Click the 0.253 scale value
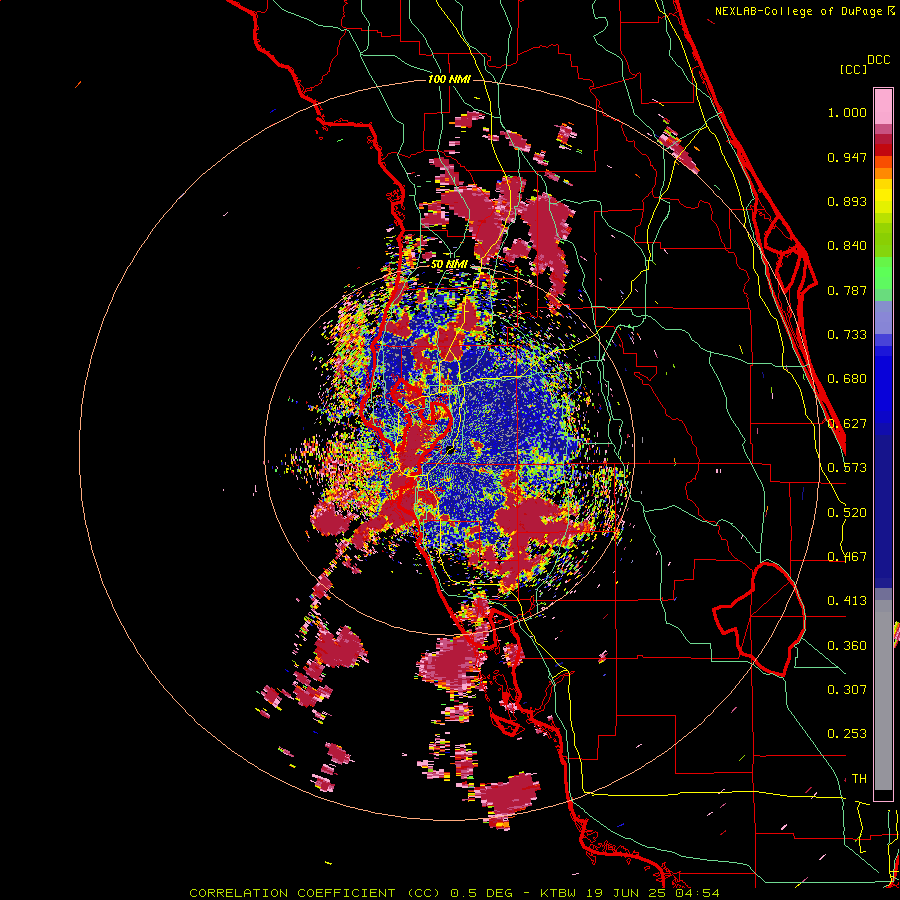Viewport: 900px width, 900px height. 847,734
